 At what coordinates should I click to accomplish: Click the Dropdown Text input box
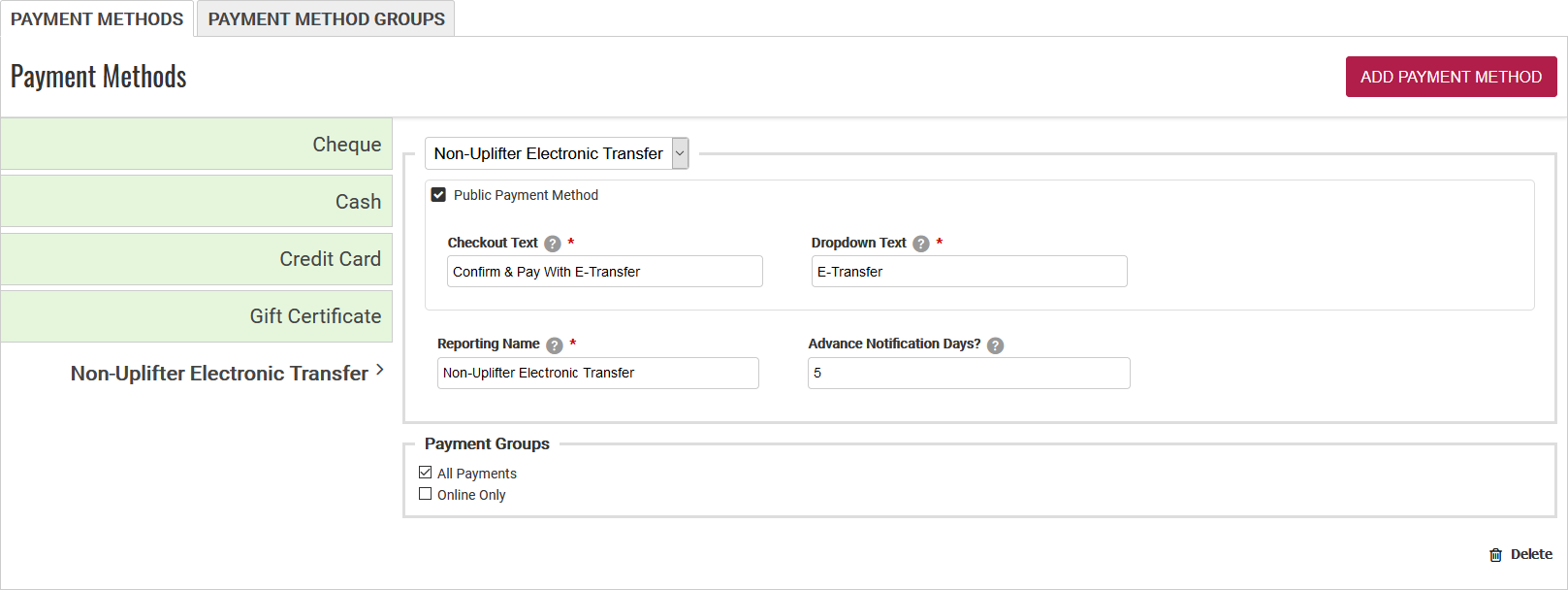click(969, 272)
